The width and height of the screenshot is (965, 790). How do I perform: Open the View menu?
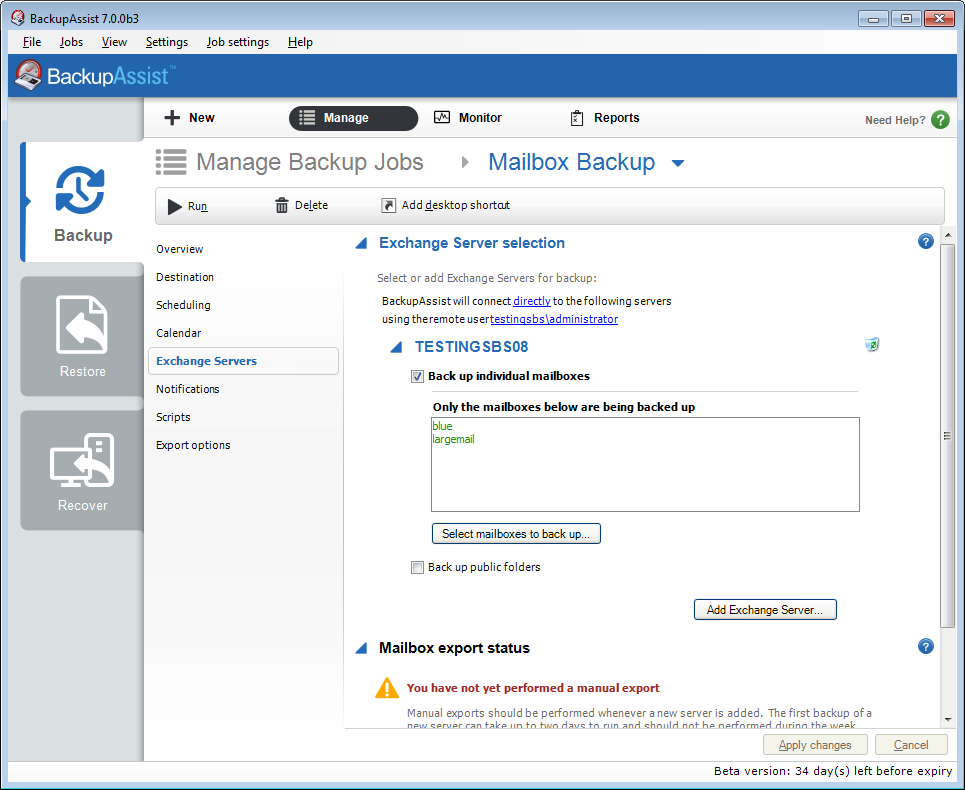[114, 42]
